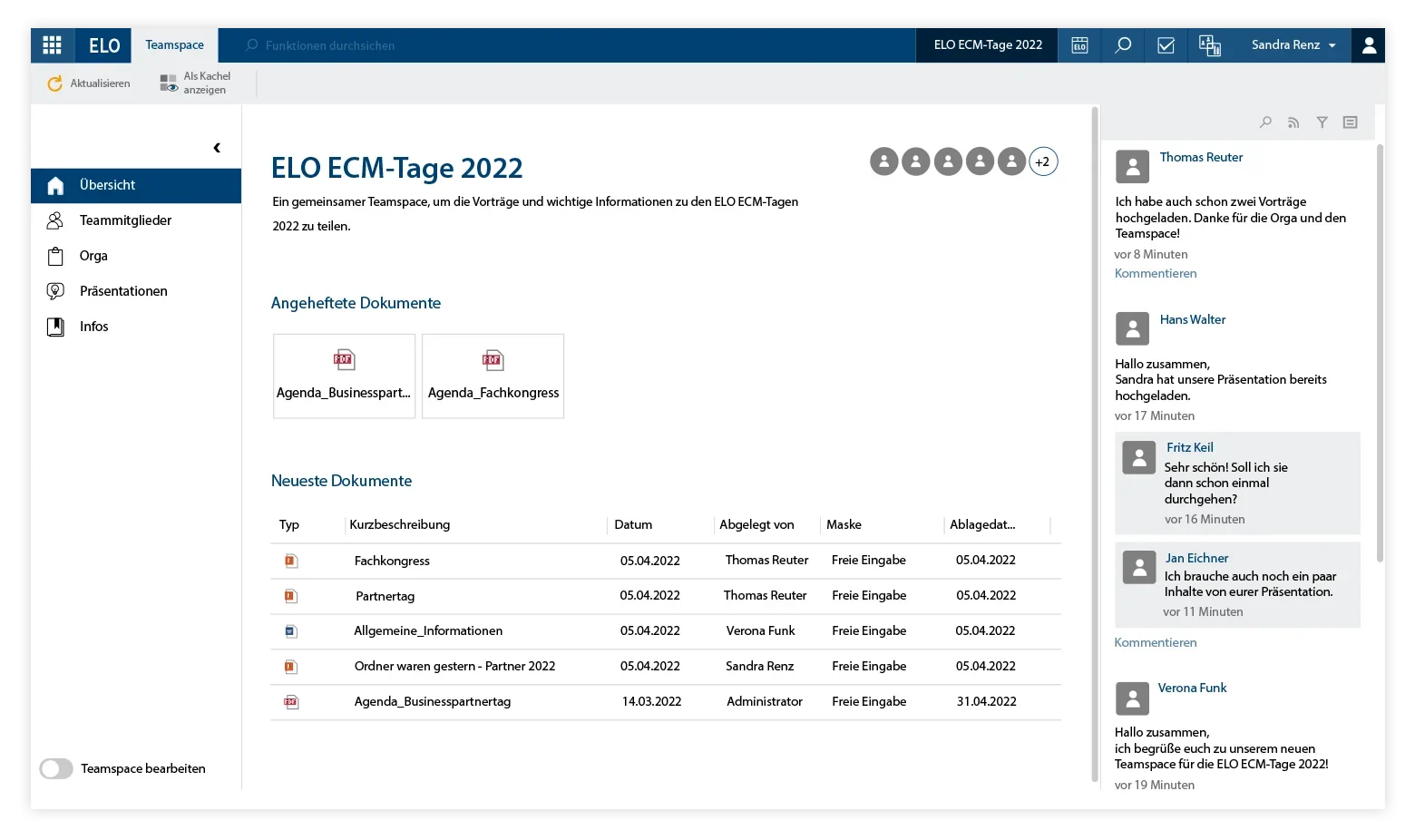
Task: Click Fritz Keil's avatar in the feed
Action: [1139, 458]
